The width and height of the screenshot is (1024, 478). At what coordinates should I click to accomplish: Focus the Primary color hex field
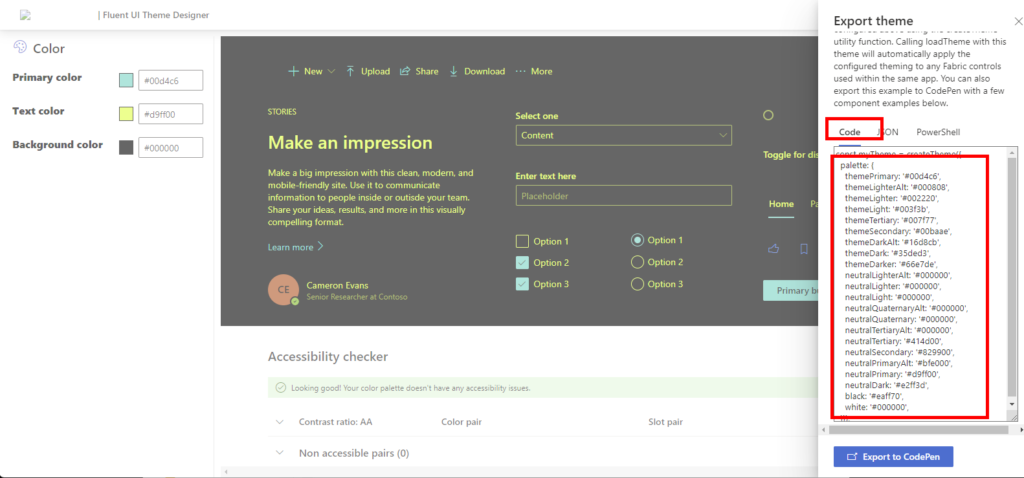pos(170,80)
